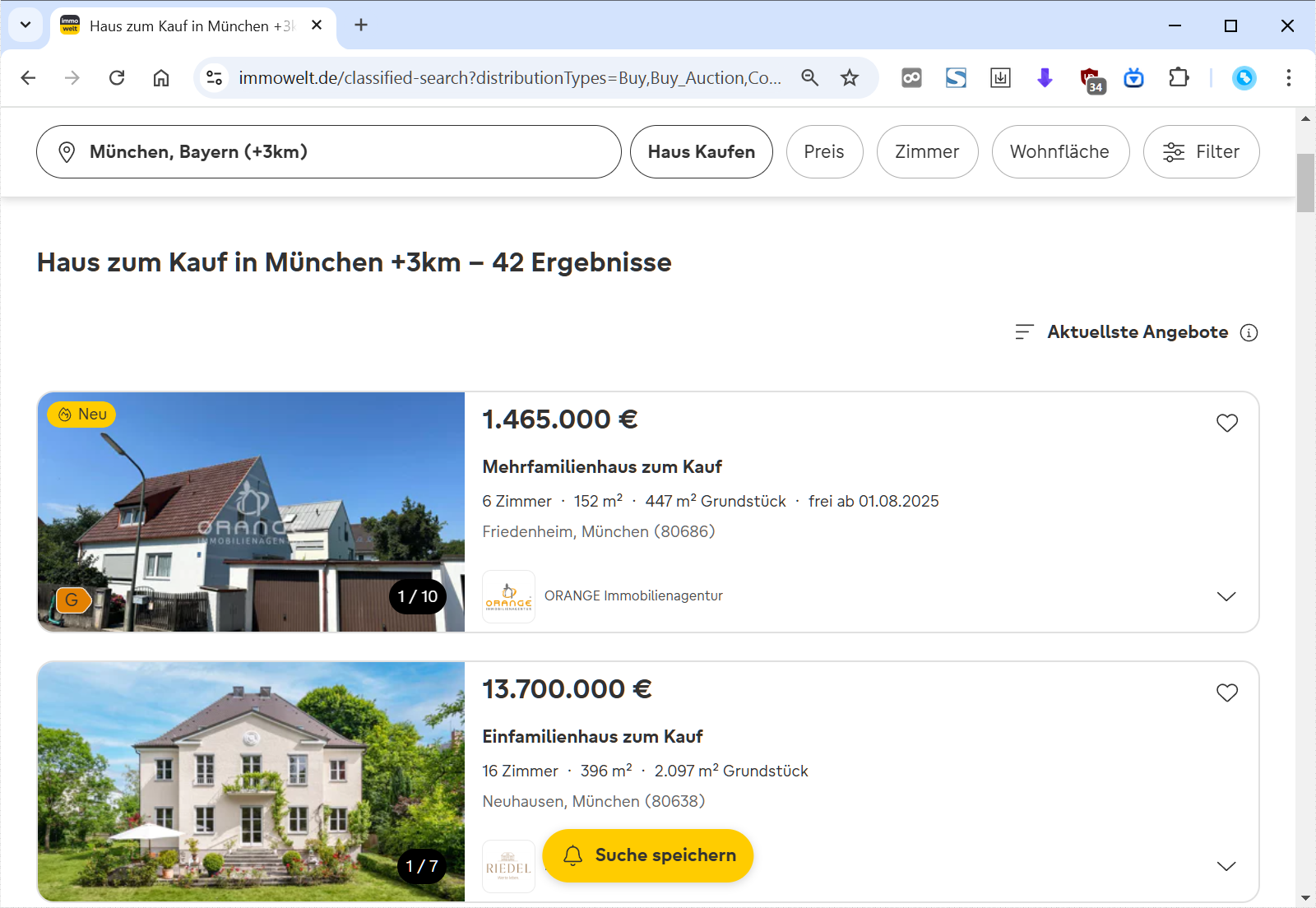Go to browser home page
This screenshot has width=1316, height=908.
(161, 77)
